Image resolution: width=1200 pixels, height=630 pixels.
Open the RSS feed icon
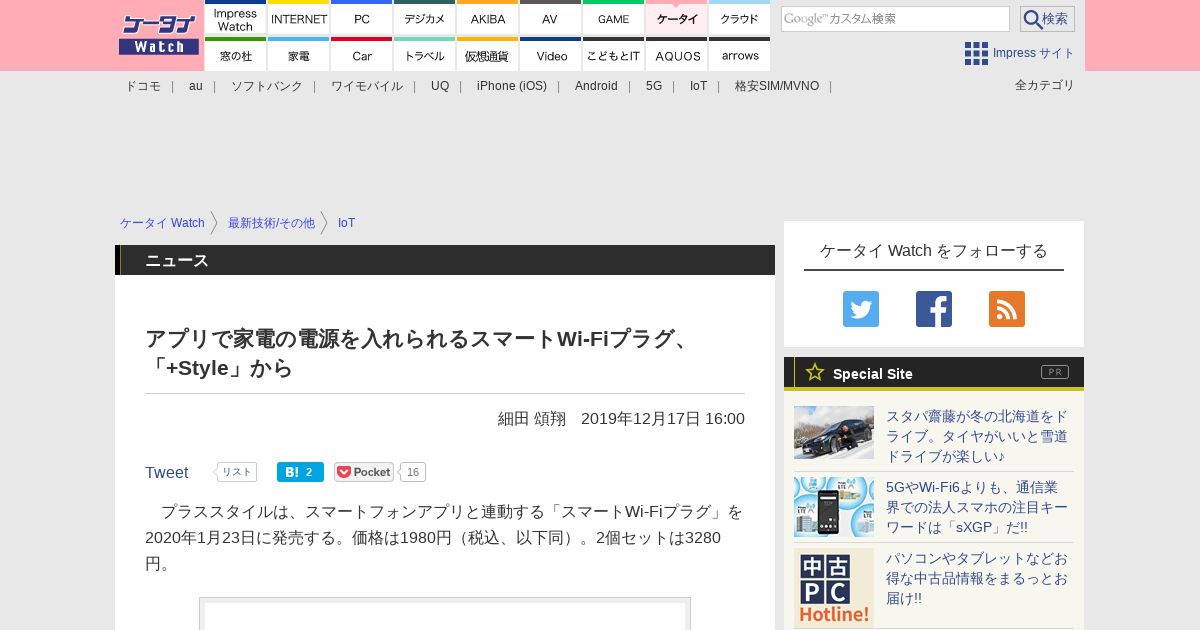click(x=1007, y=309)
